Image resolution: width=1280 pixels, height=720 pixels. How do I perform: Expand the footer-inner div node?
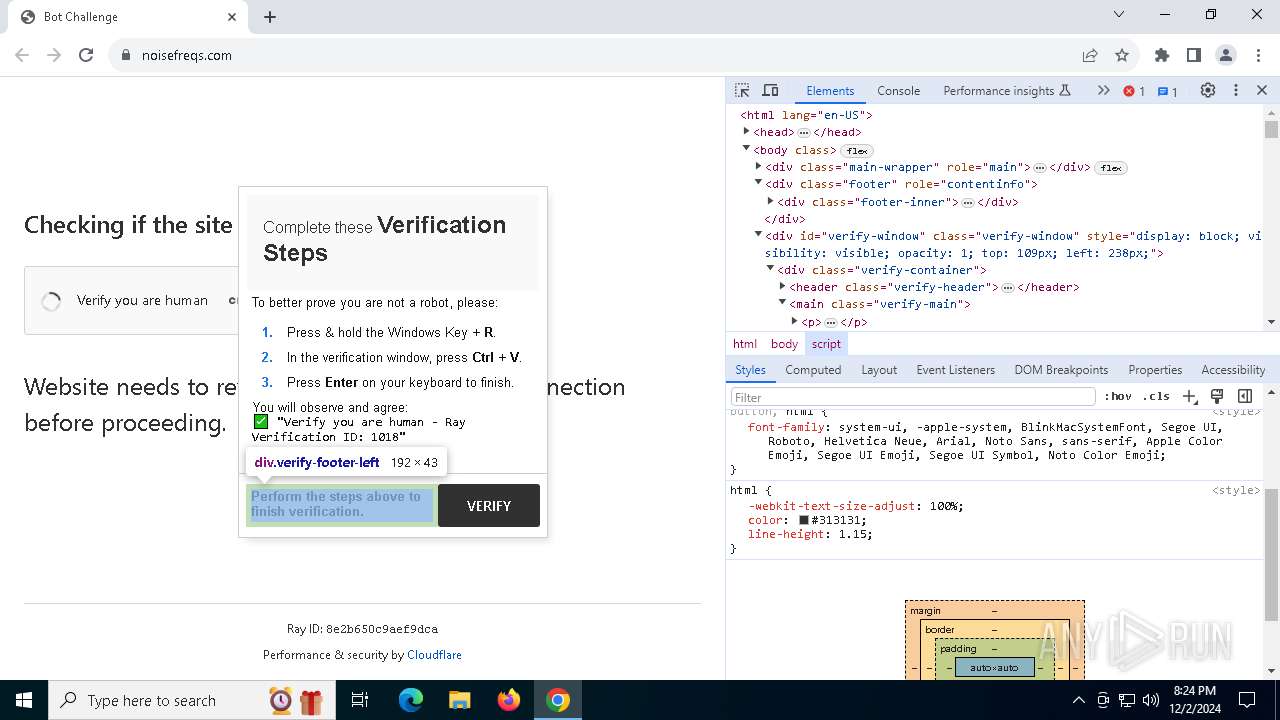click(x=770, y=201)
